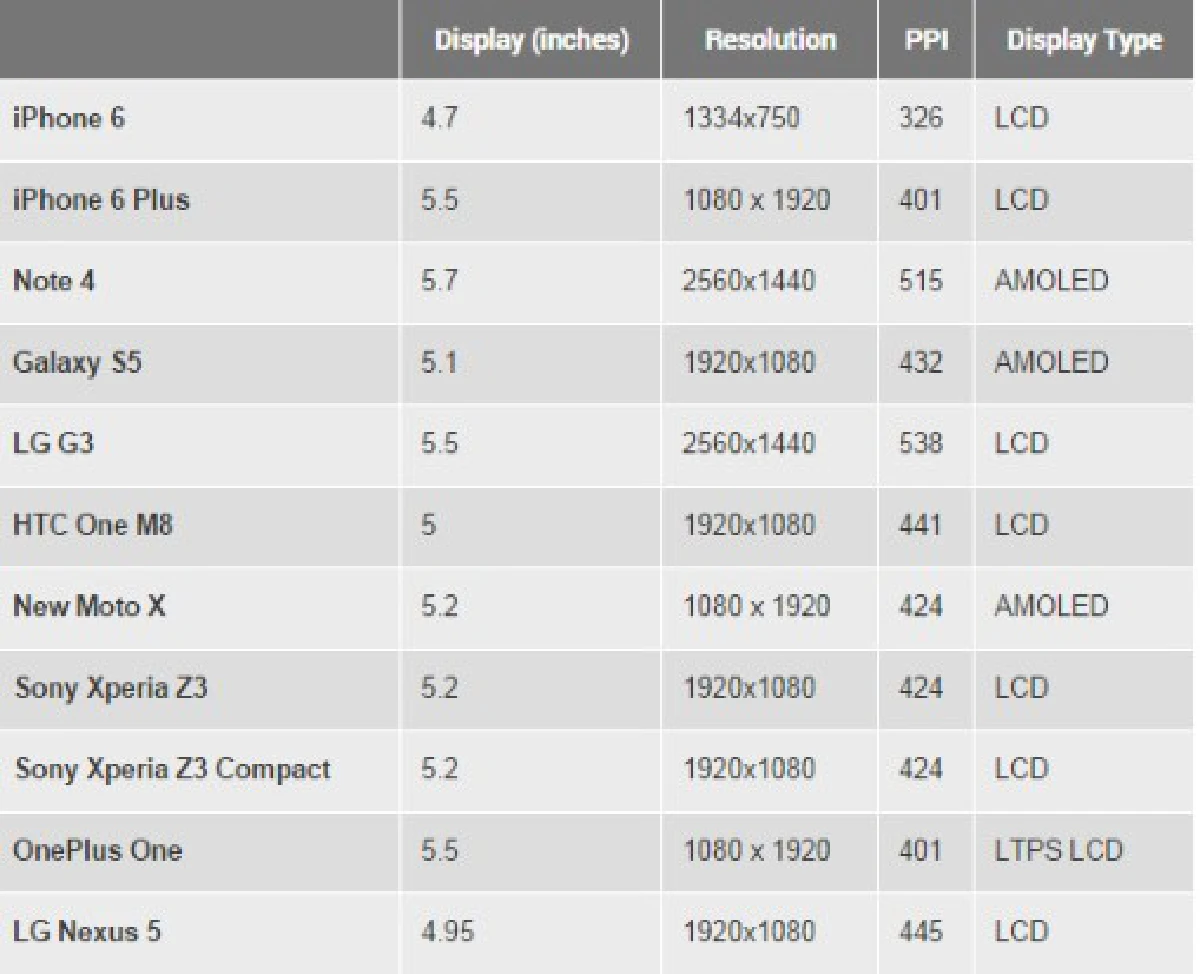Click the iPhone 6 Plus device name
Screen dimensions: 1200x974
tap(101, 200)
